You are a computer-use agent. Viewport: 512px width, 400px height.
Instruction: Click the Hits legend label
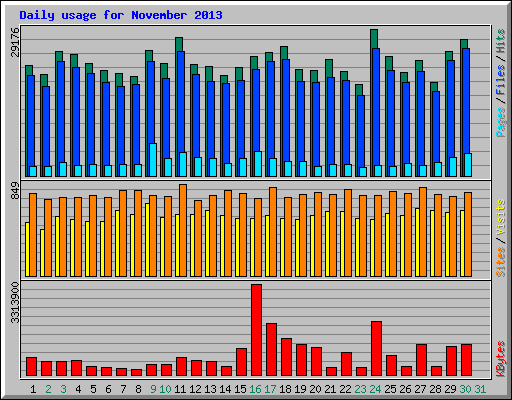pyautogui.click(x=501, y=41)
